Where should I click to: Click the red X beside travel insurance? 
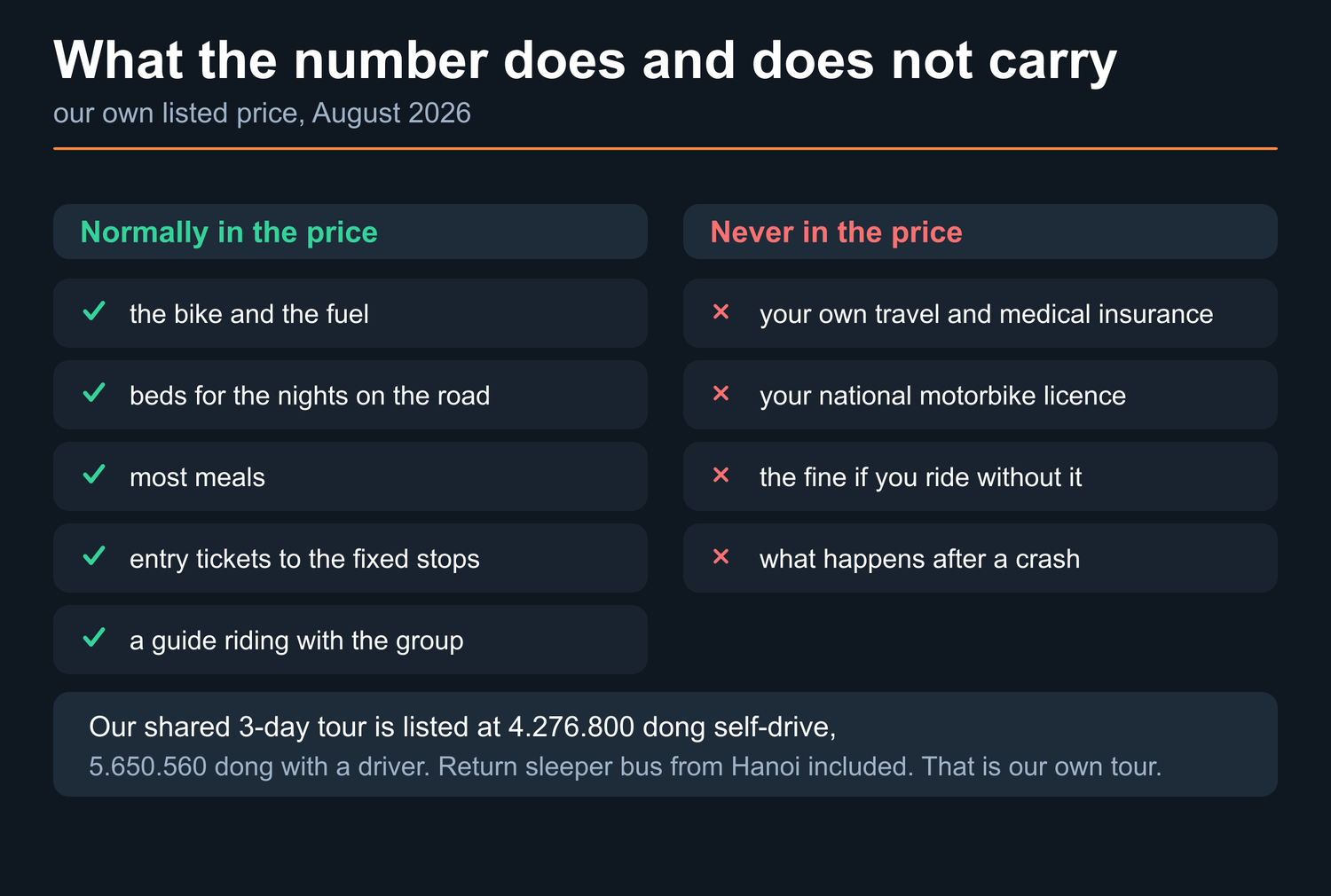(721, 311)
